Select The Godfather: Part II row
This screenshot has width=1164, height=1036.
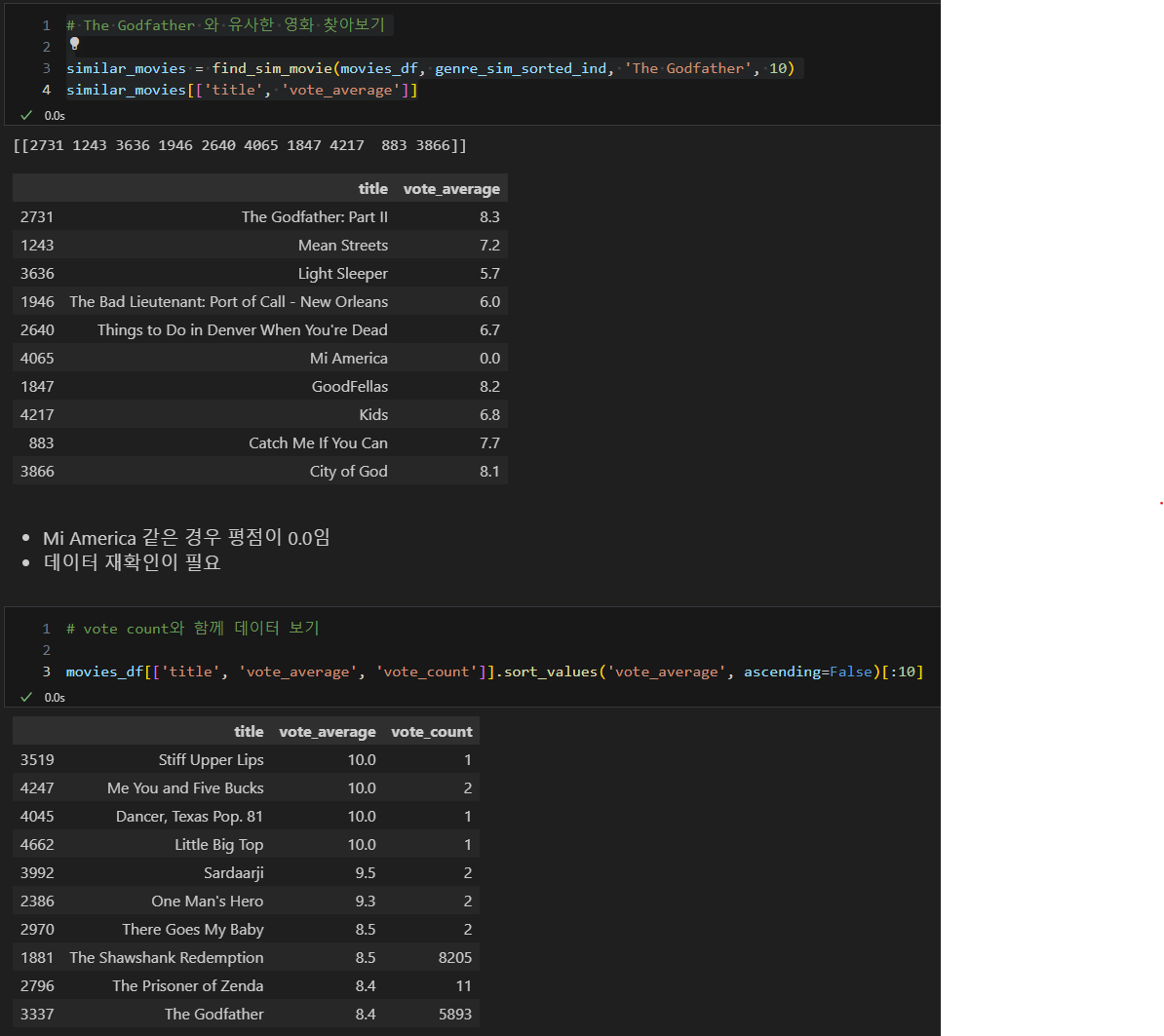260,216
